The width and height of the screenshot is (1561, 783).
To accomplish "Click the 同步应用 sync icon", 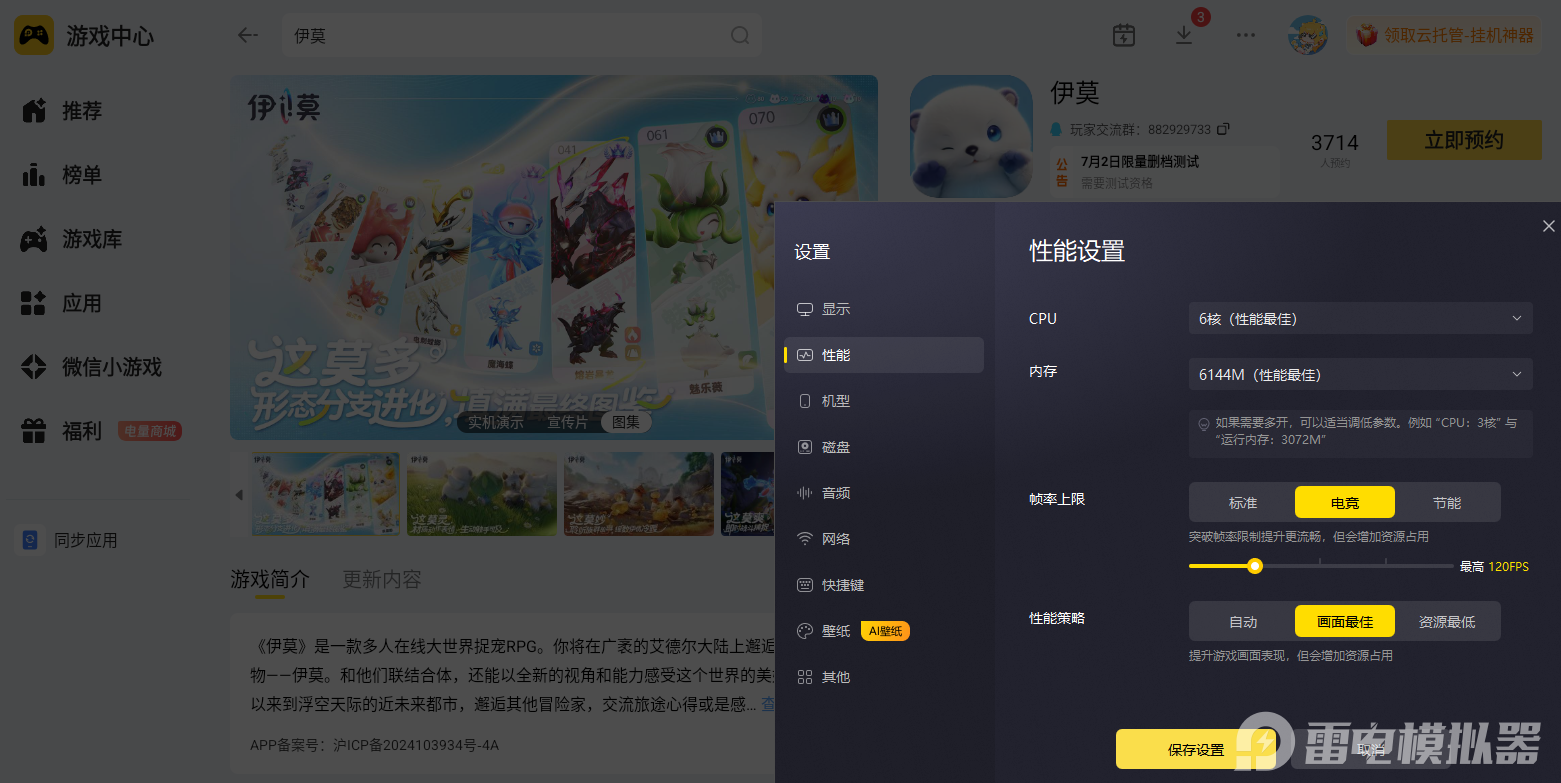I will click(31, 540).
